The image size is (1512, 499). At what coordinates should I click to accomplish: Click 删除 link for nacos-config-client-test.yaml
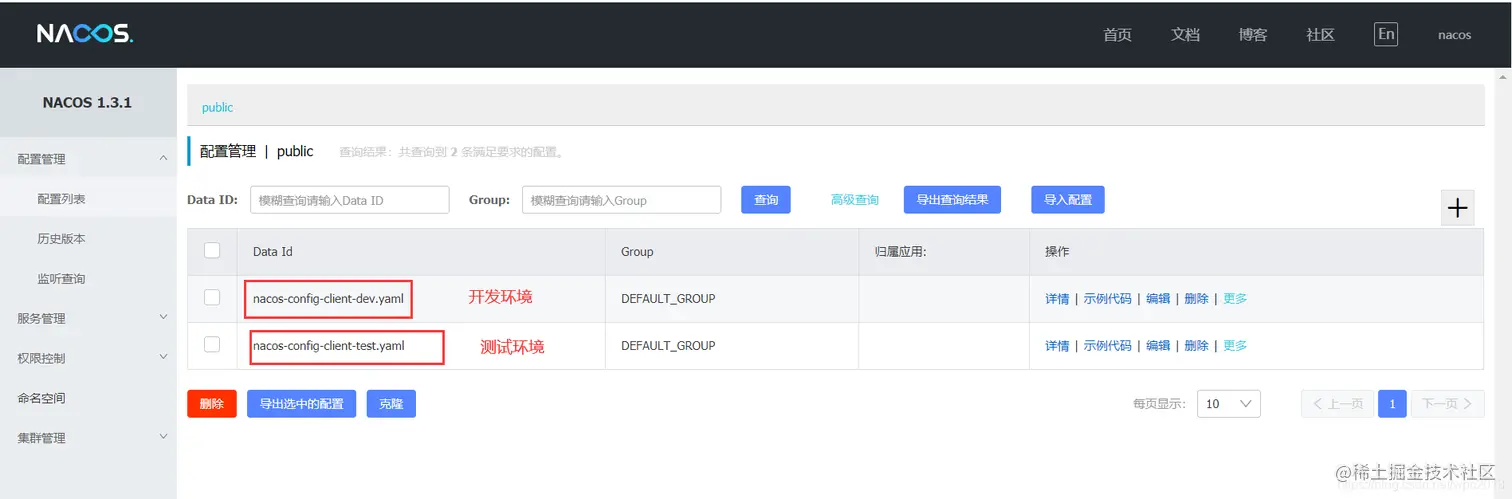pyautogui.click(x=1196, y=346)
